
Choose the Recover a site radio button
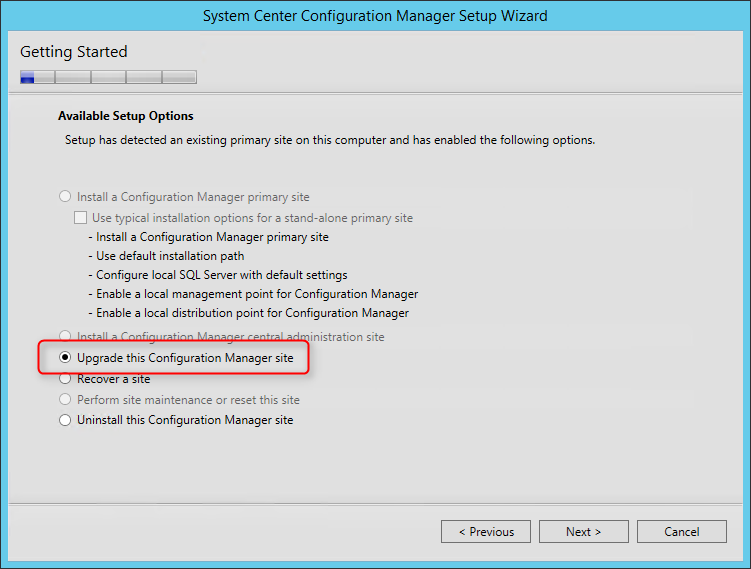pyautogui.click(x=65, y=378)
